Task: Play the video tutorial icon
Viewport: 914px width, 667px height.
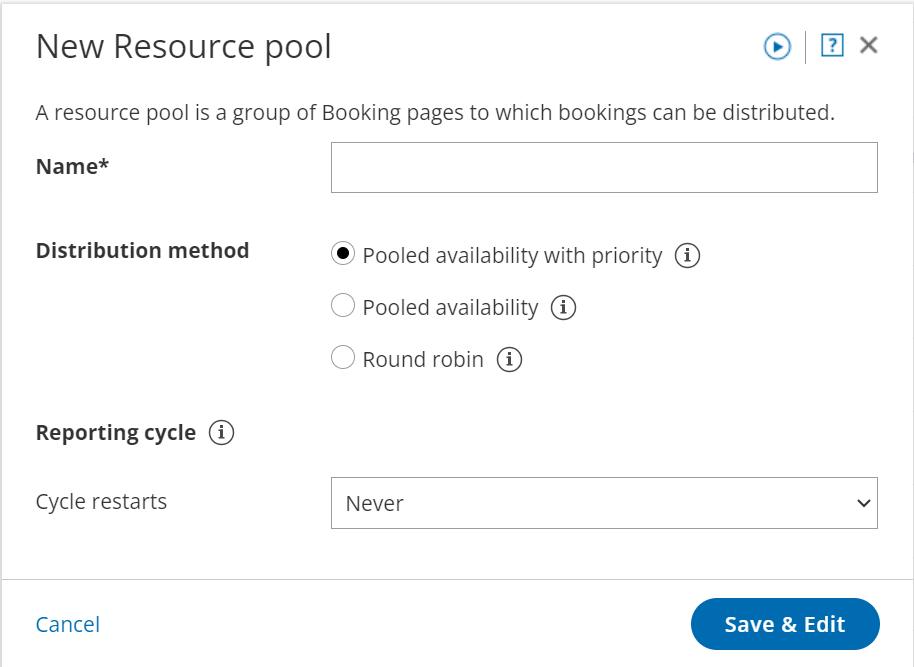Action: point(776,46)
